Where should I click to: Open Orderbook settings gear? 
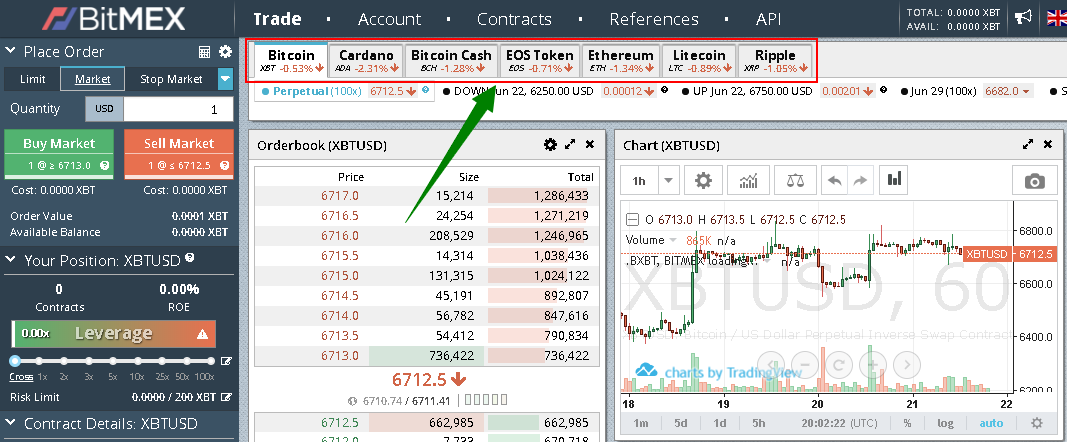551,144
